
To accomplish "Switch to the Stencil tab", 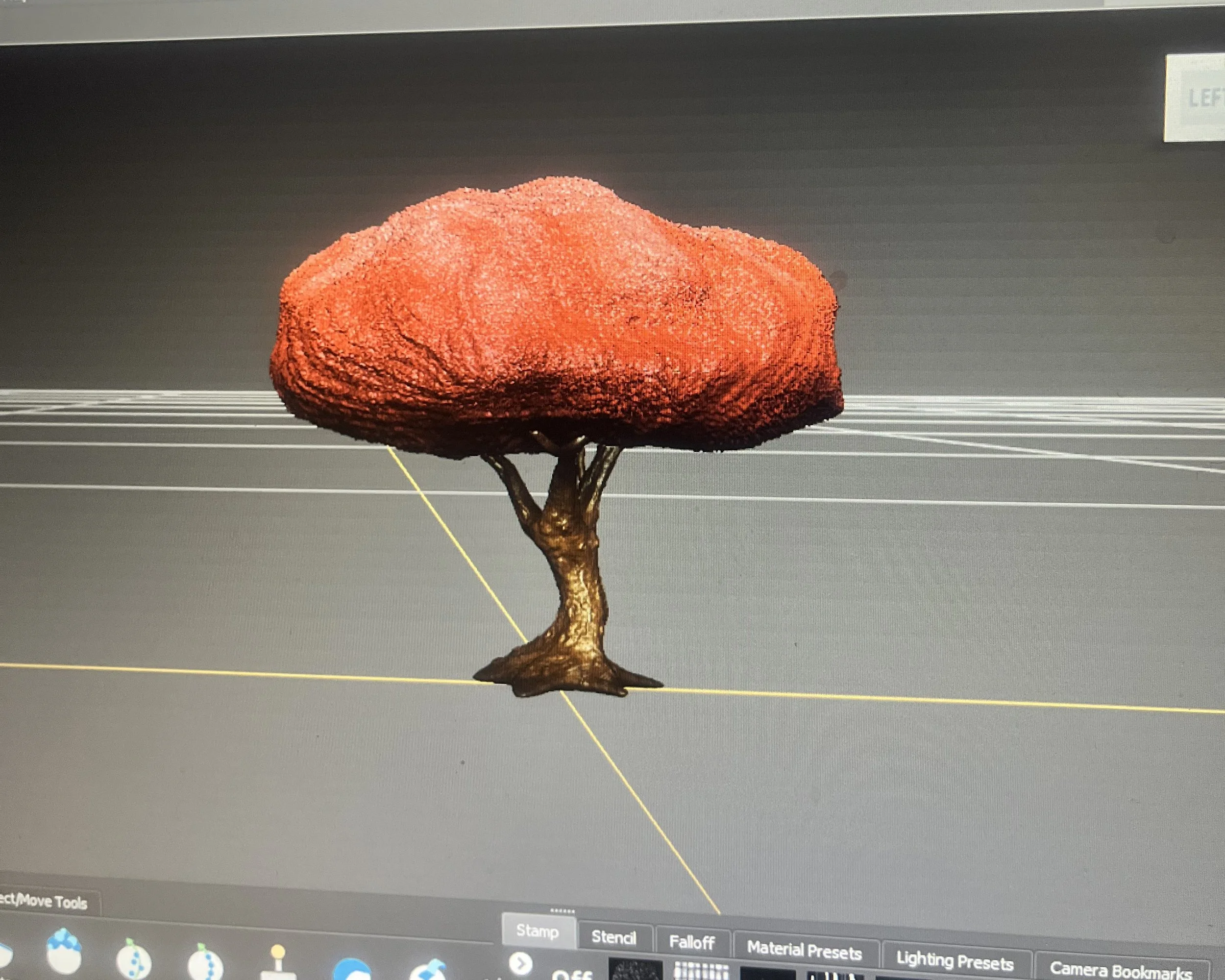I will coord(613,937).
